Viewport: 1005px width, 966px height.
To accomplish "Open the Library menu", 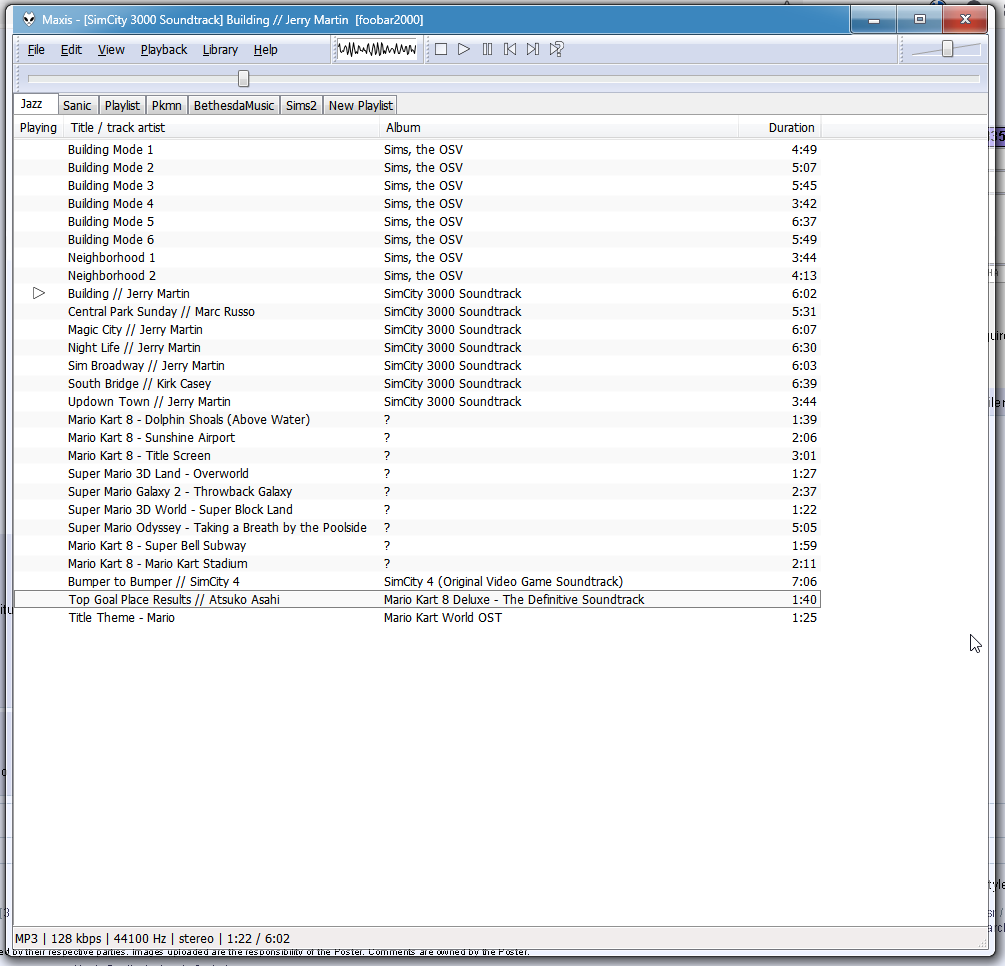I will coord(220,49).
